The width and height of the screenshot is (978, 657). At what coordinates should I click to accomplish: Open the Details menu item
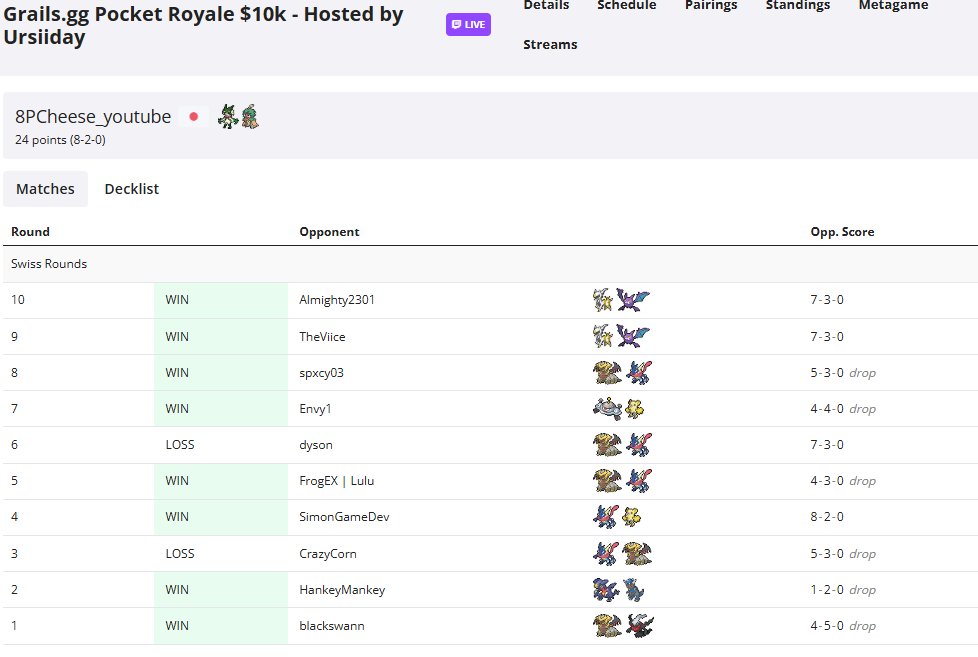click(546, 5)
